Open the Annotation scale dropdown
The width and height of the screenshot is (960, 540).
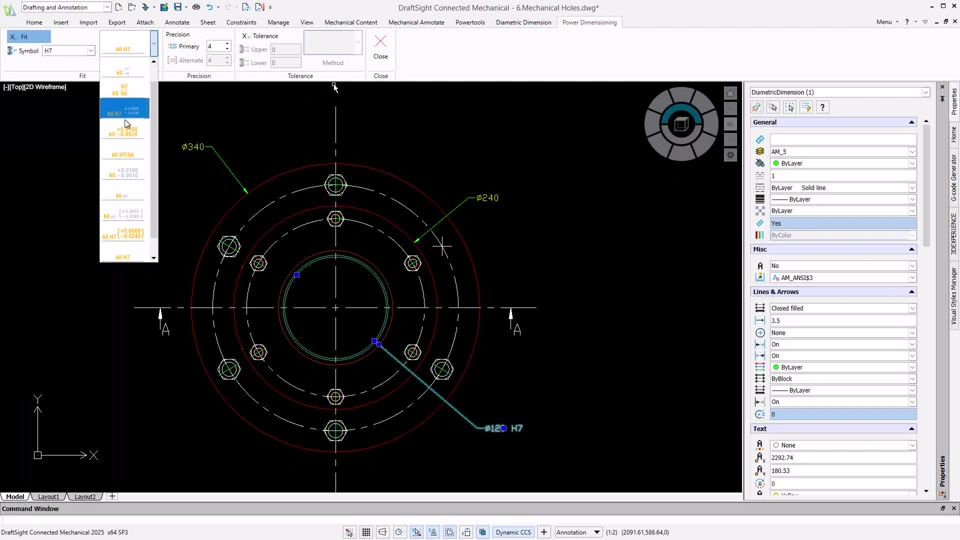coord(577,532)
